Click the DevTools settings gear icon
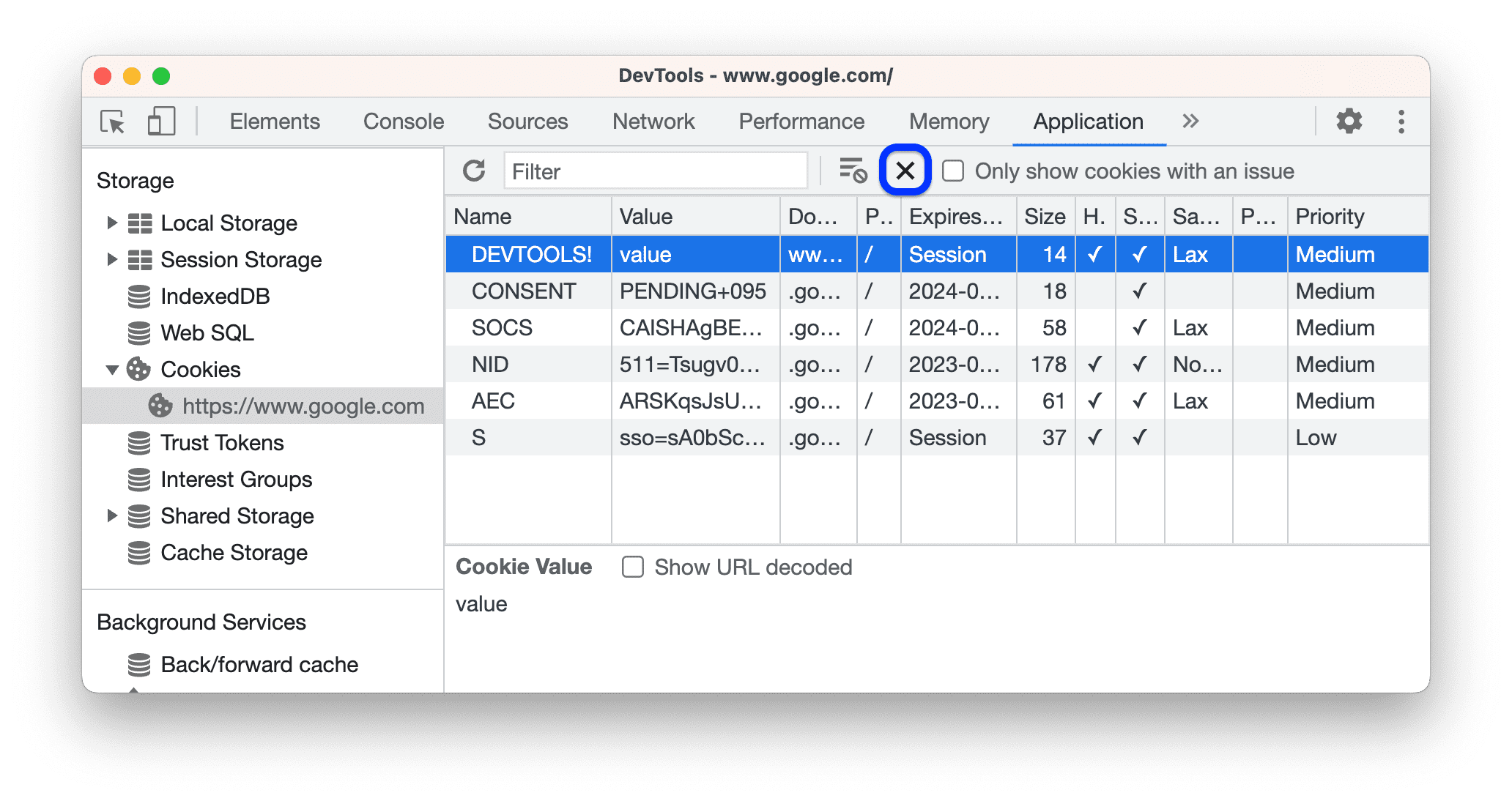Screen dimensions: 1512x801 [x=1351, y=119]
